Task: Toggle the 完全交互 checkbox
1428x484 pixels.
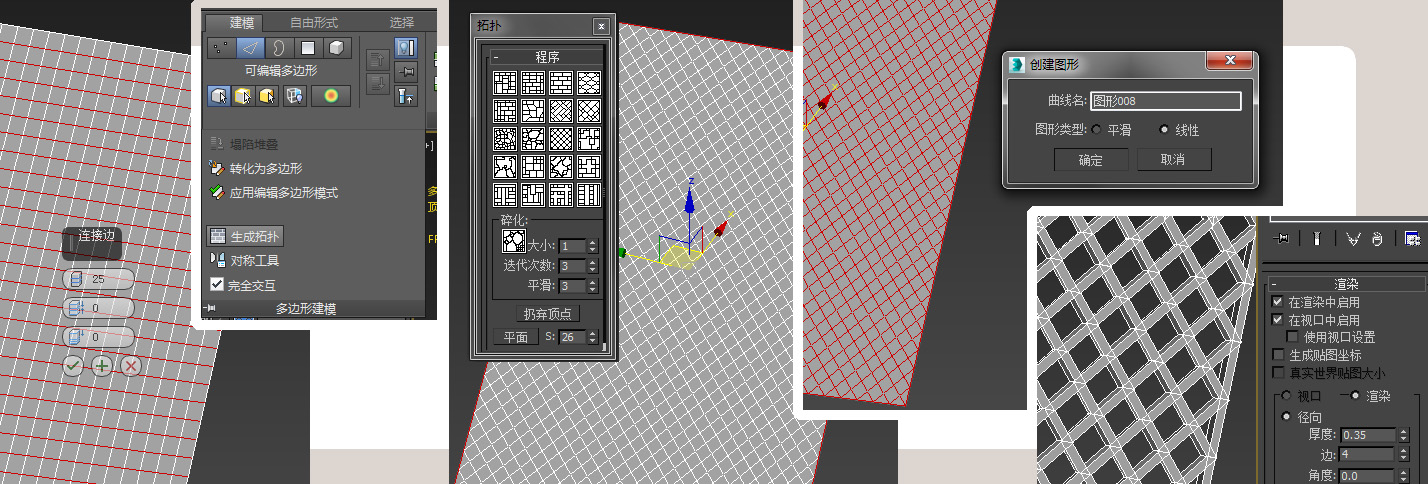Action: (217, 285)
